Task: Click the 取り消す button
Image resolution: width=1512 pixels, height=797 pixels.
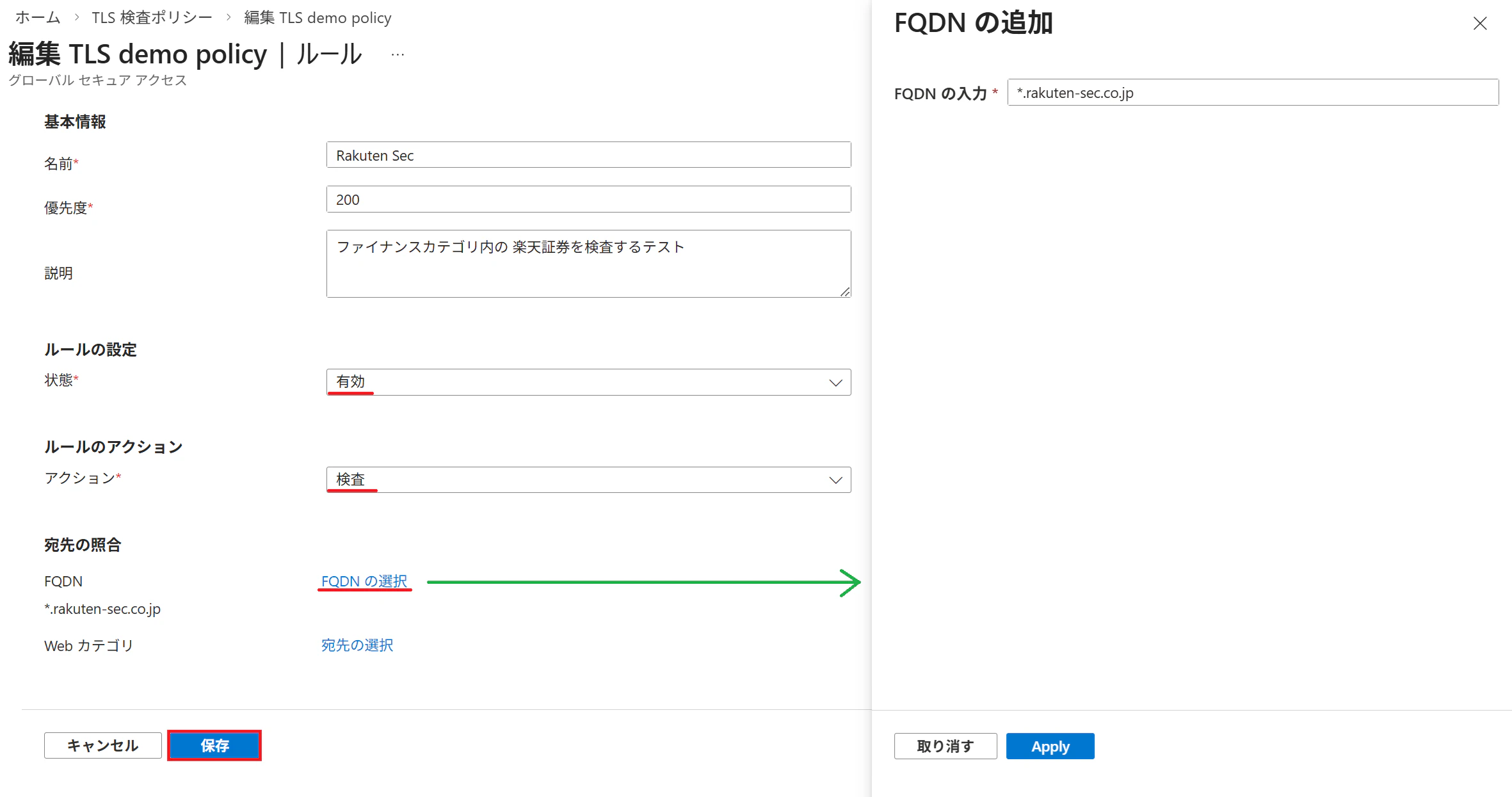Action: 945,746
